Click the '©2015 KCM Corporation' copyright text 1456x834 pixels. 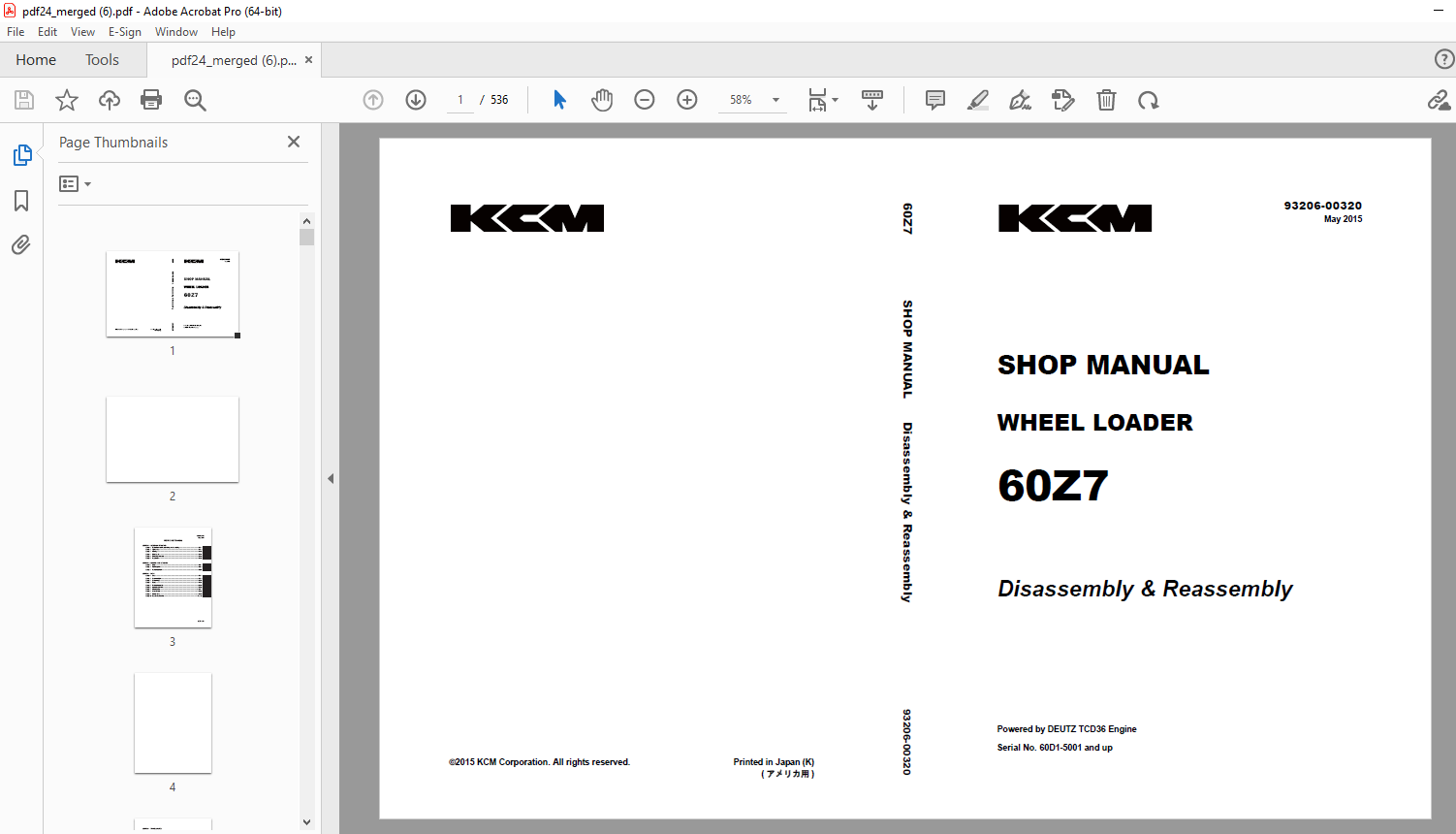point(539,762)
